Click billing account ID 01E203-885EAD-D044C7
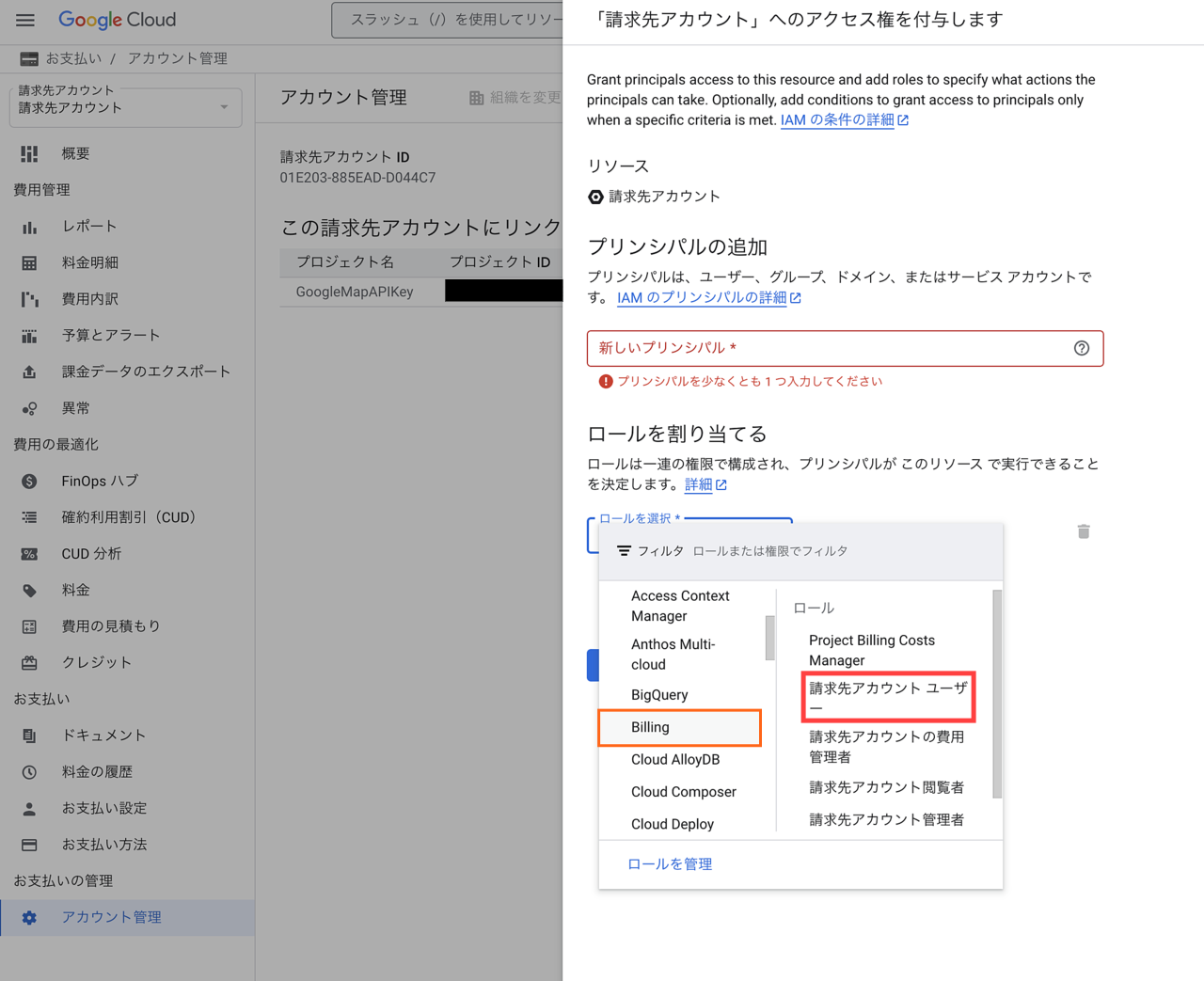Viewport: 1204px width, 981px height. [357, 178]
